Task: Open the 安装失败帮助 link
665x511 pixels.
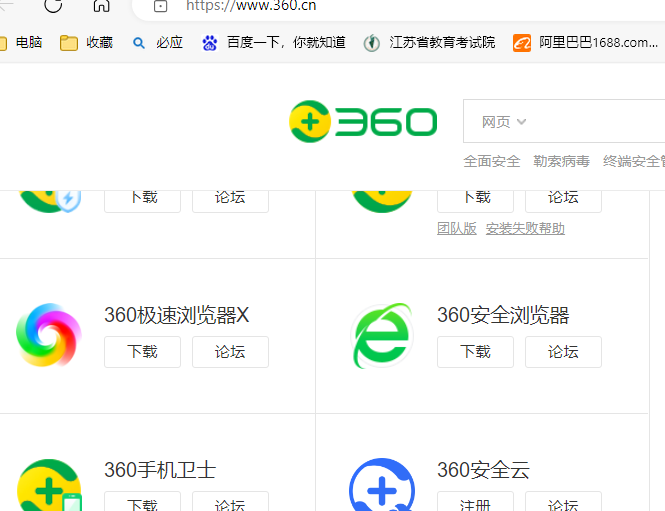Action: click(x=525, y=229)
